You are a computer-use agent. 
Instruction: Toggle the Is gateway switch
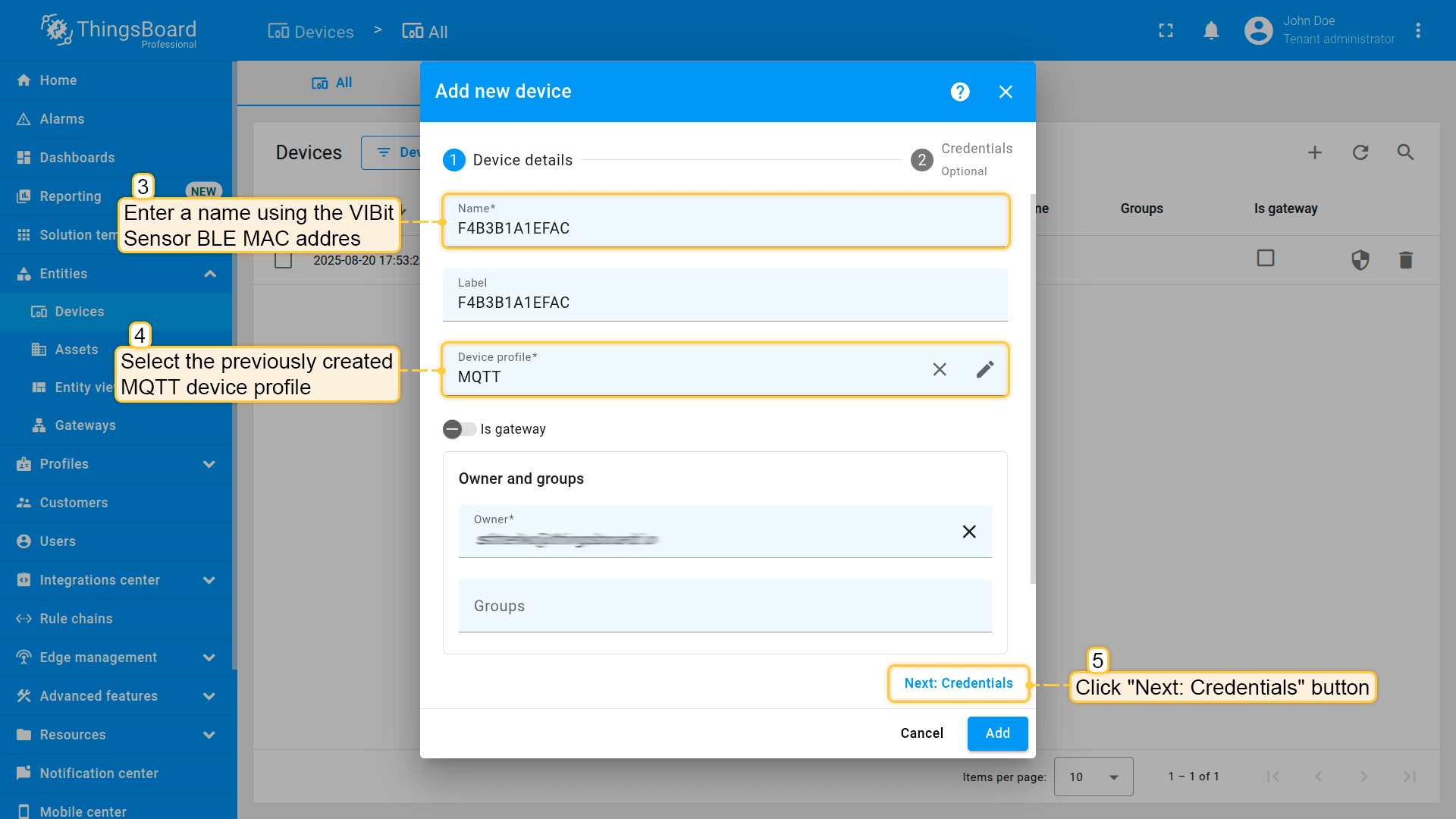coord(459,429)
